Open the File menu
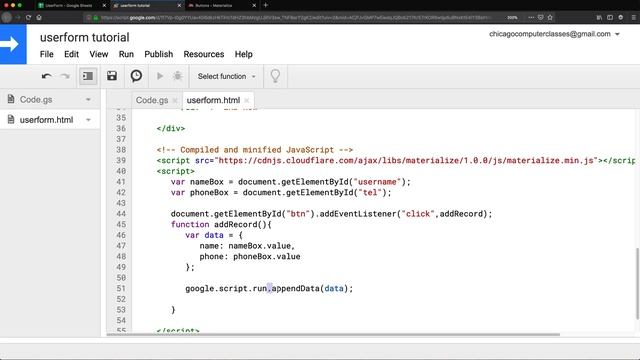 [47, 54]
